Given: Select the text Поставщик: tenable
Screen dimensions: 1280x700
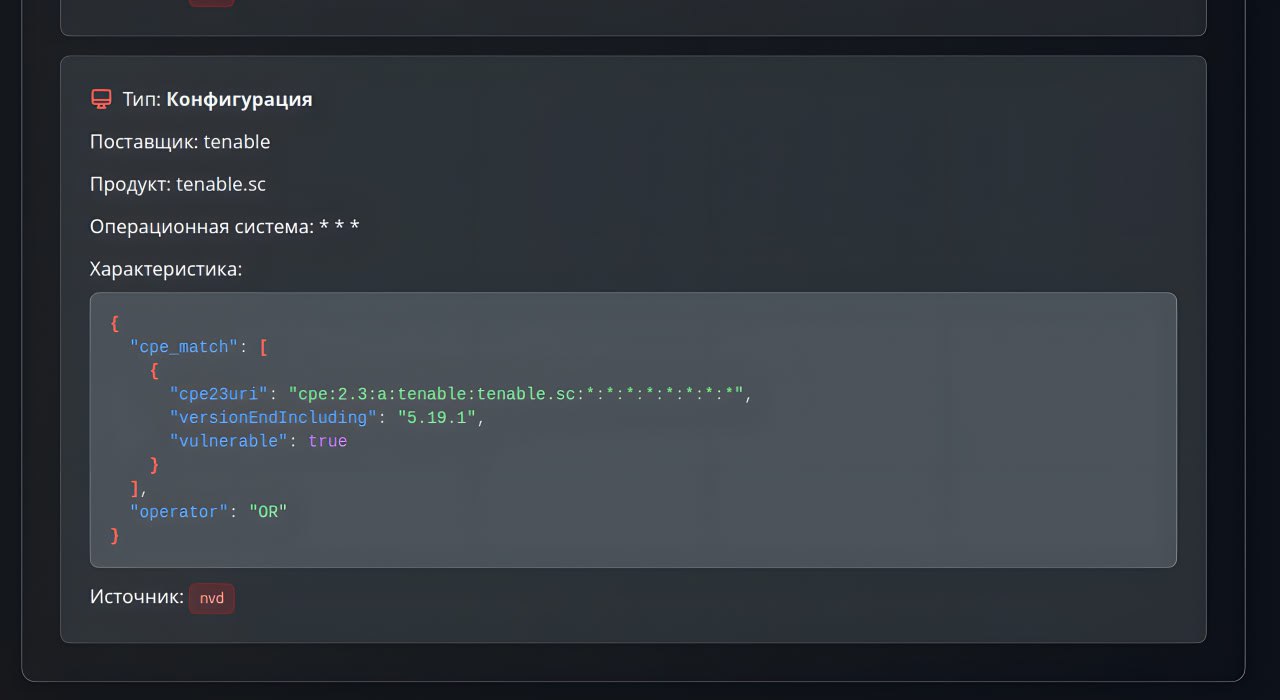Looking at the screenshot, I should (x=180, y=142).
